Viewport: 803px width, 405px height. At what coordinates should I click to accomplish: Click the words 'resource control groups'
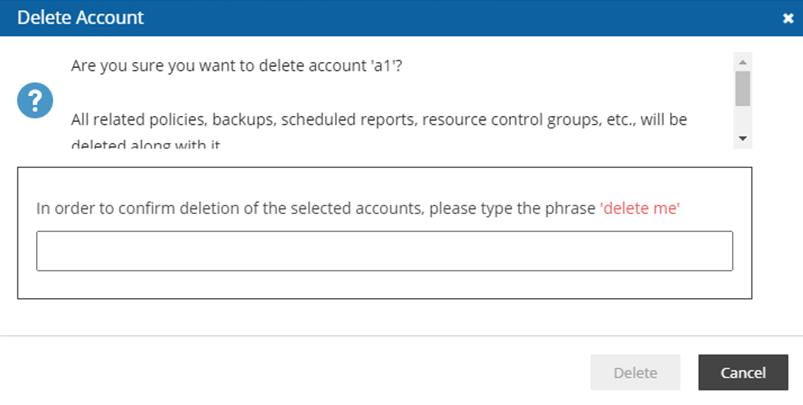508,120
